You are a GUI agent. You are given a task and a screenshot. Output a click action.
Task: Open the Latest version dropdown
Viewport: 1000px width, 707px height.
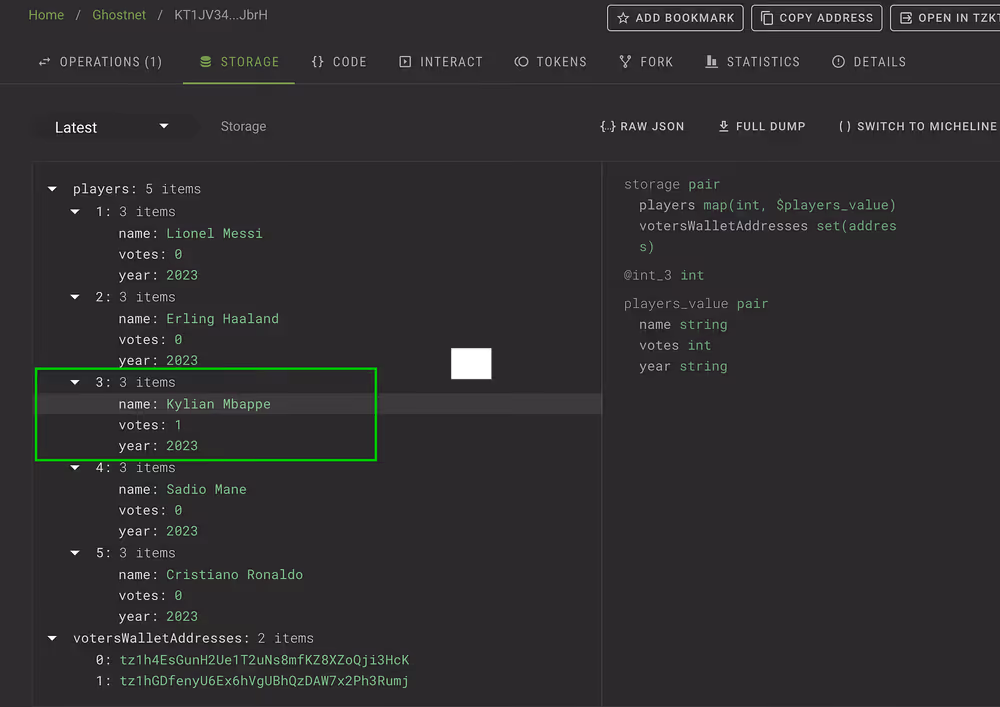112,127
